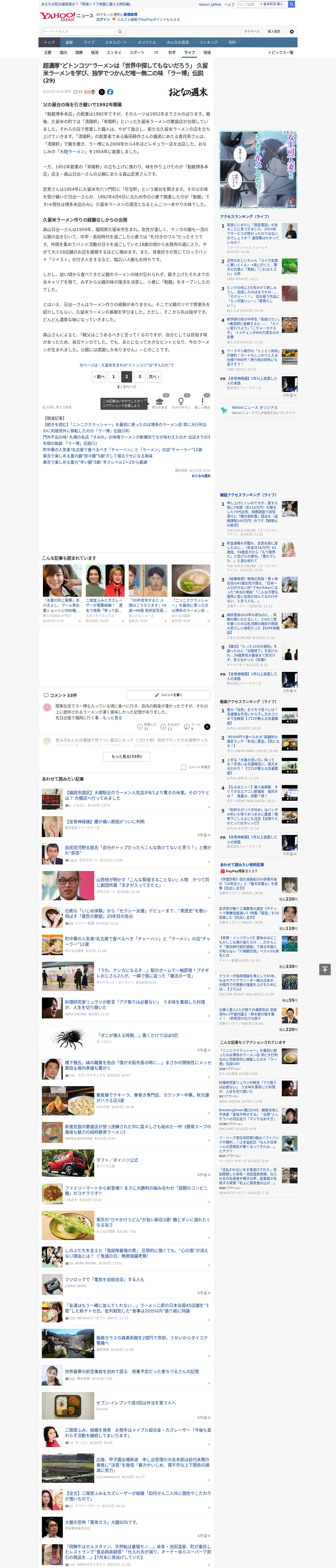Click the search magnifier icon beside keyword field

[x=120, y=31]
